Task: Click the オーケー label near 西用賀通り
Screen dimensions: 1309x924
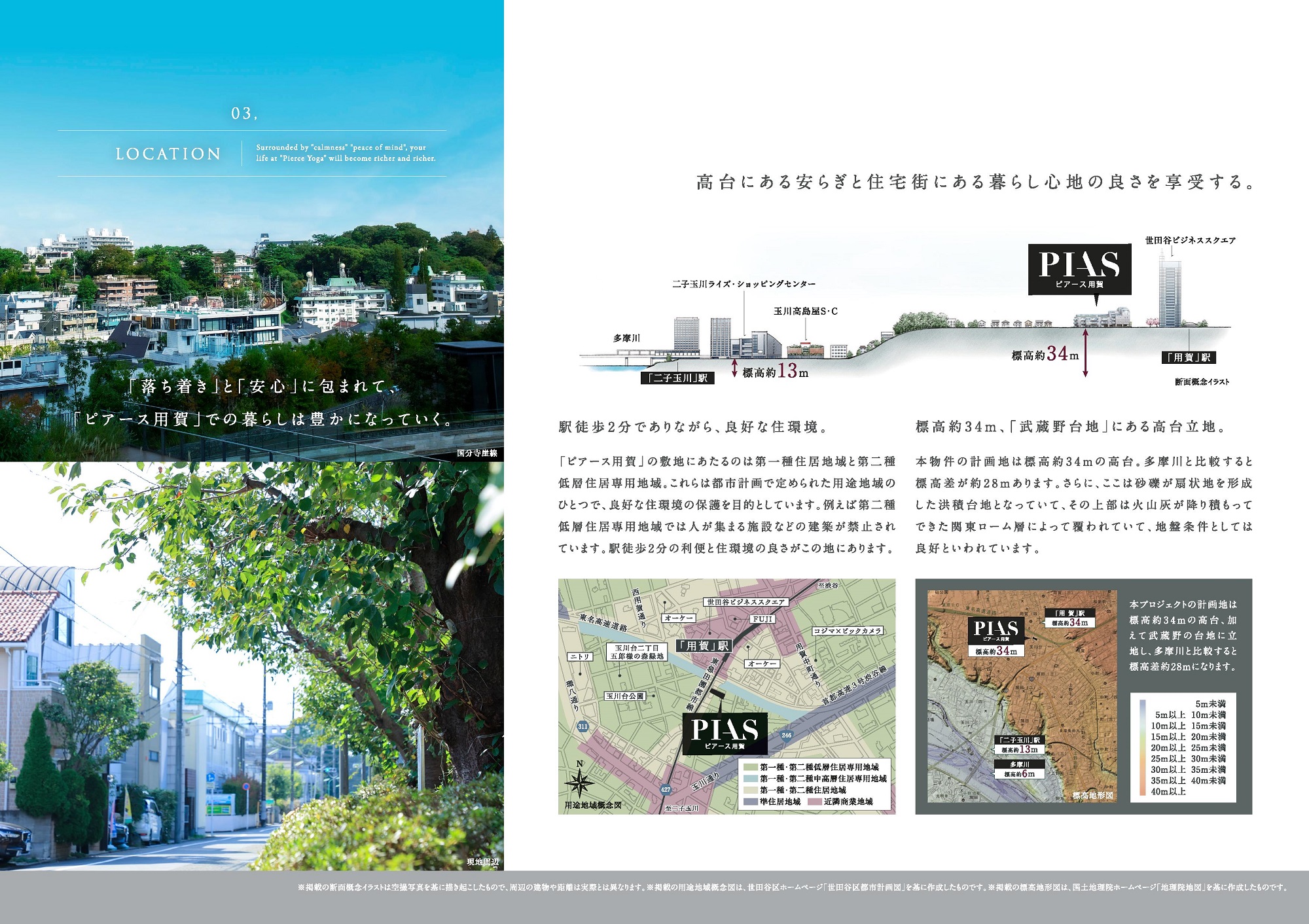Action: [679, 618]
